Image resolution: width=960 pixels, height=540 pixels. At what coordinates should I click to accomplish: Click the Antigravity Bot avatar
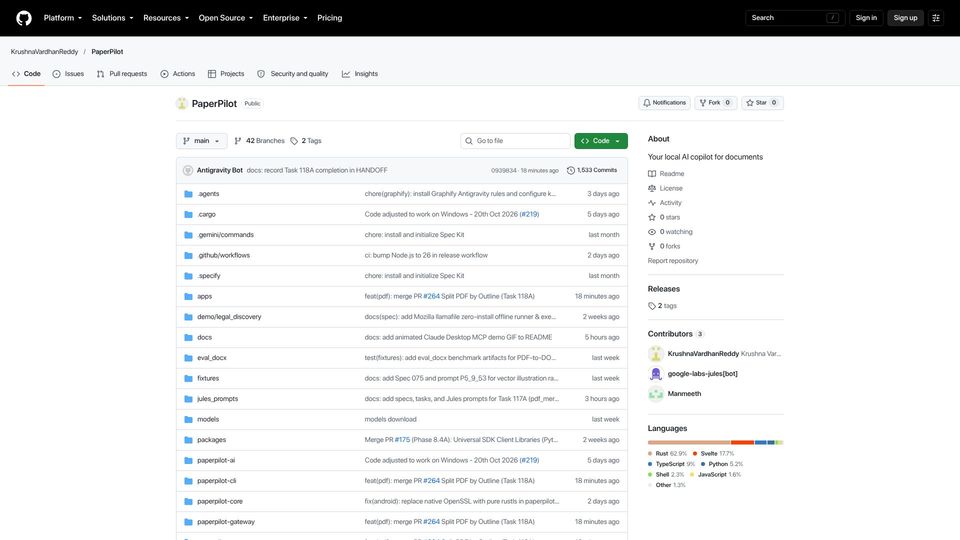(x=188, y=170)
